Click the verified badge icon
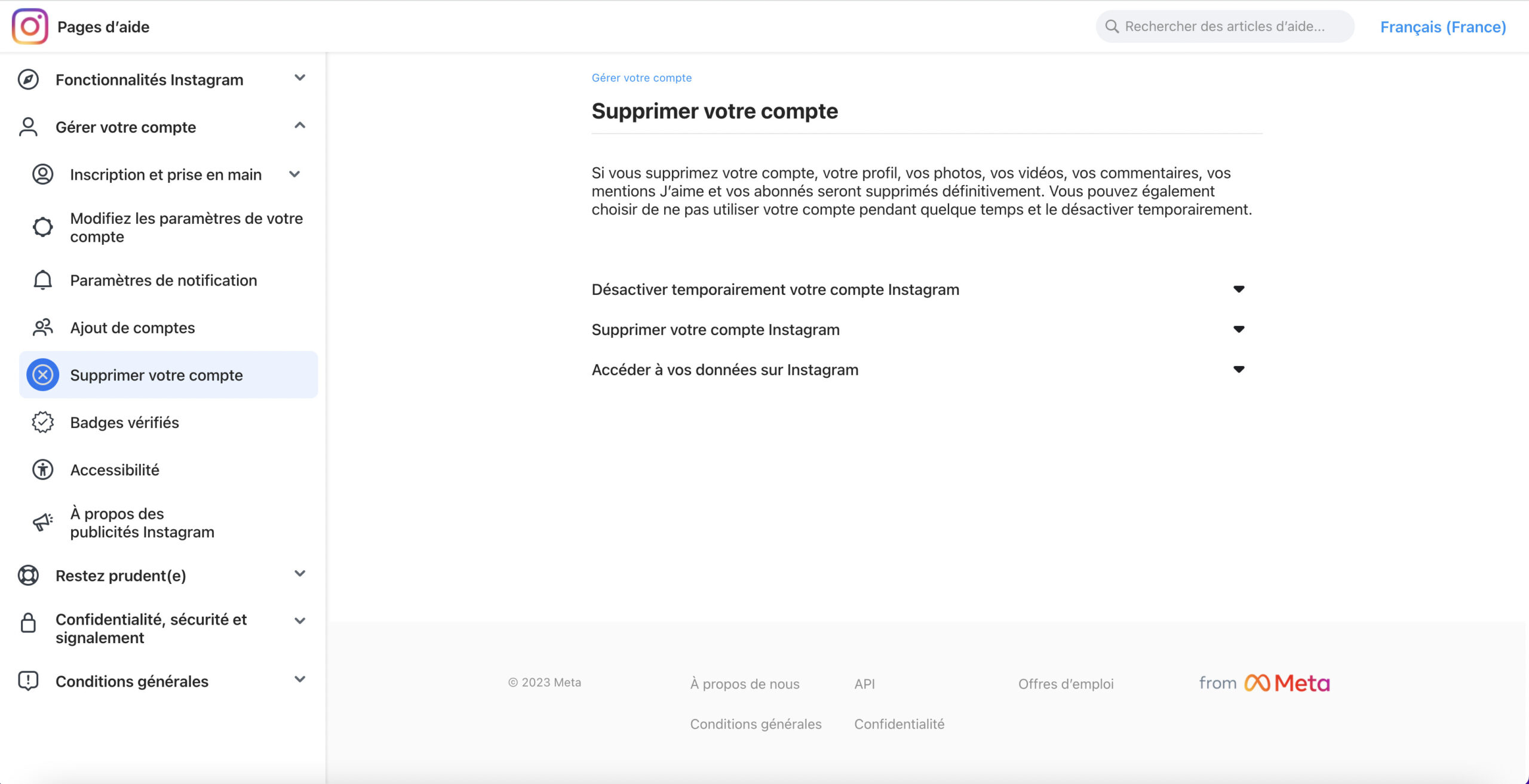The width and height of the screenshot is (1529, 784). pos(42,422)
